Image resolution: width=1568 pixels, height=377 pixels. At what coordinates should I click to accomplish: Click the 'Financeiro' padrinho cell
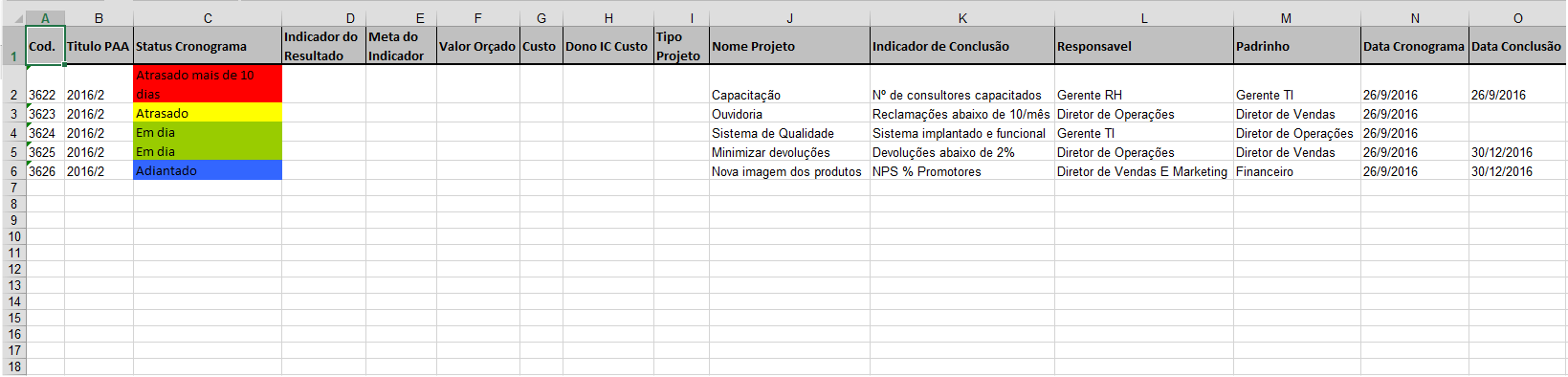pyautogui.click(x=1297, y=170)
